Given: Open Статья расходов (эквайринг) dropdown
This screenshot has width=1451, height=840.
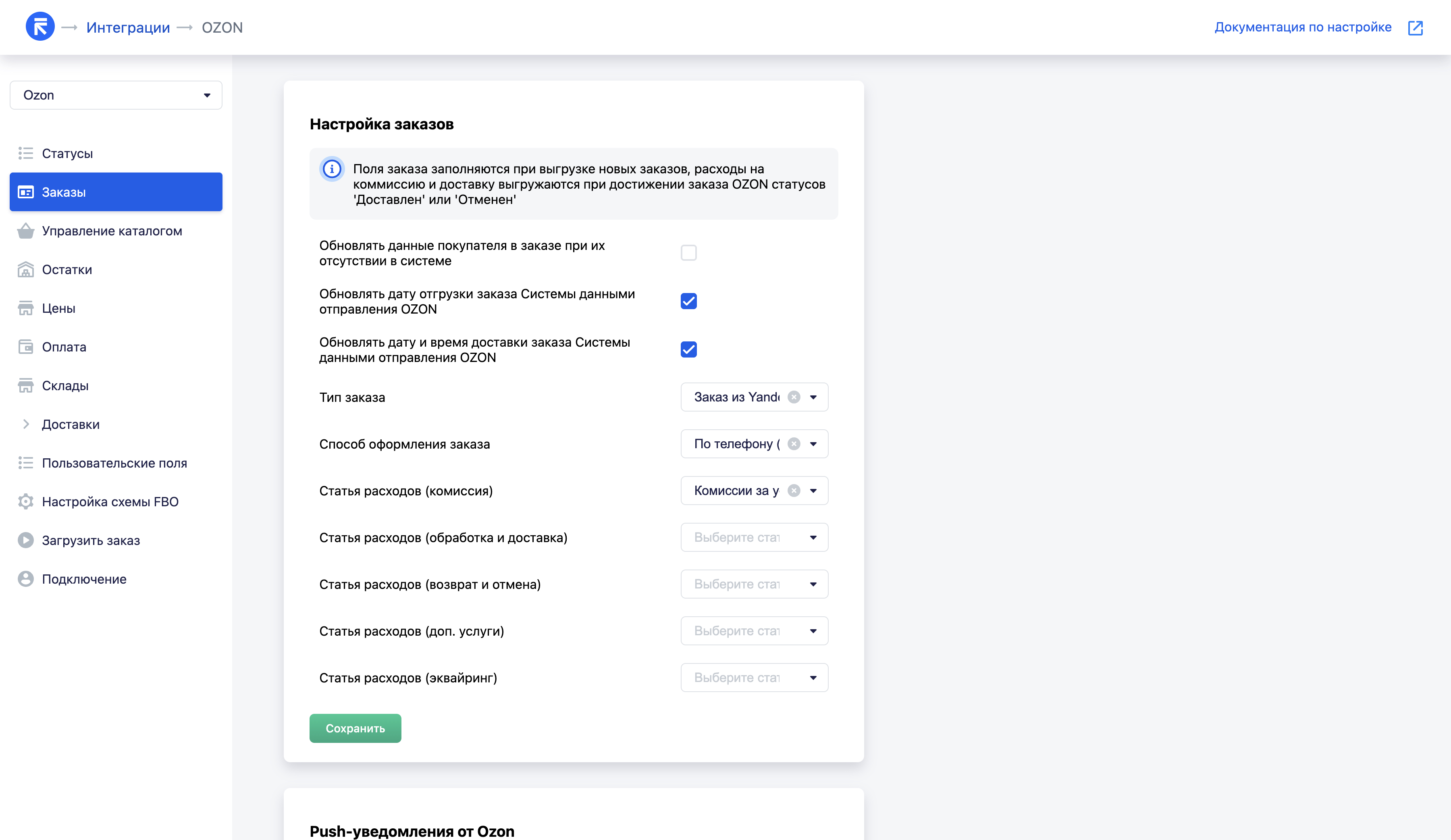Looking at the screenshot, I should click(x=754, y=678).
